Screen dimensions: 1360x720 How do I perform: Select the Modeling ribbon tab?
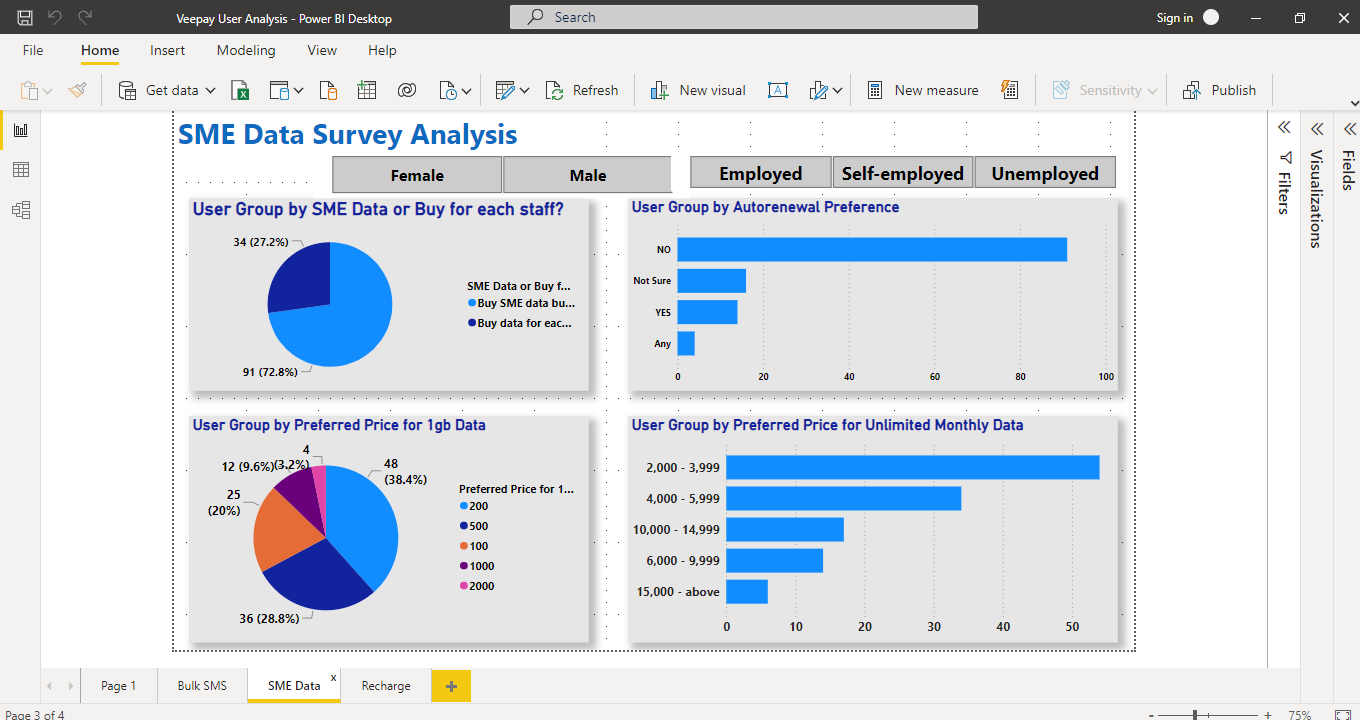pos(246,50)
